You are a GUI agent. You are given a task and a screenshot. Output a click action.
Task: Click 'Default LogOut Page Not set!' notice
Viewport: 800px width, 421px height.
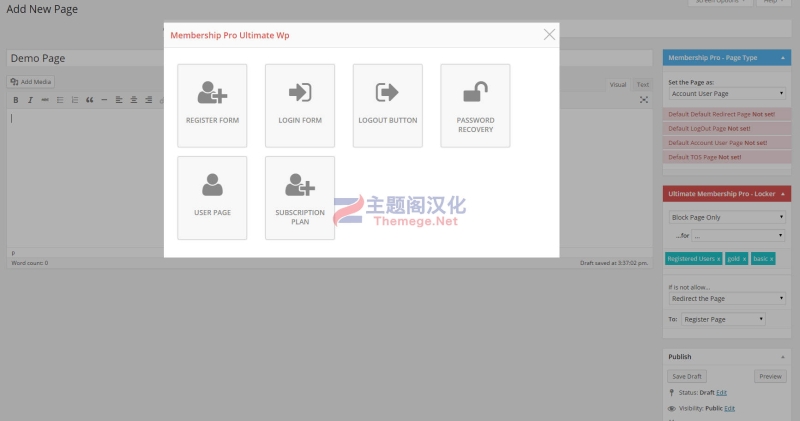[x=727, y=129]
